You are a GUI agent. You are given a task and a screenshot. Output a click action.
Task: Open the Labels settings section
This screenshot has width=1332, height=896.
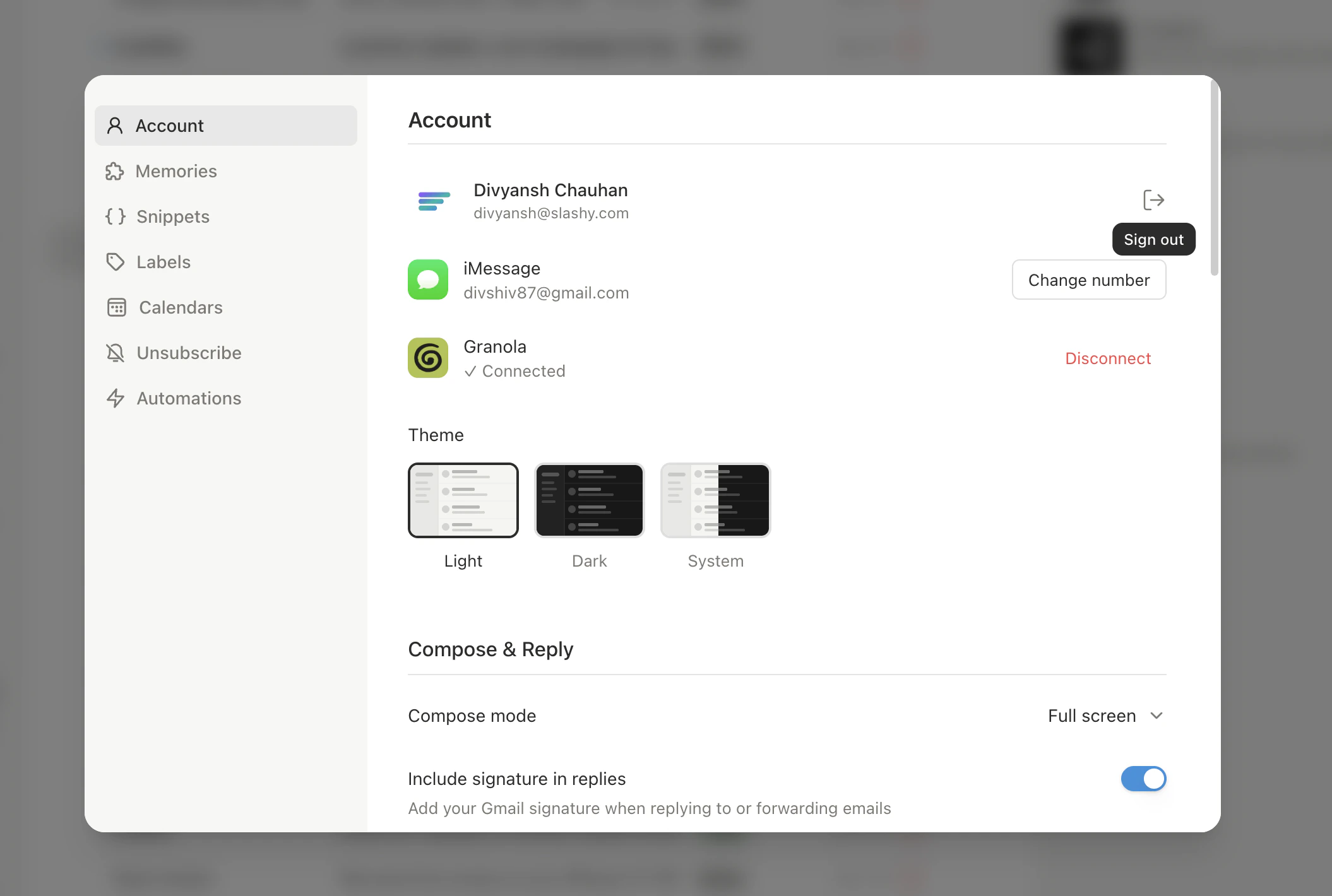[x=163, y=262]
